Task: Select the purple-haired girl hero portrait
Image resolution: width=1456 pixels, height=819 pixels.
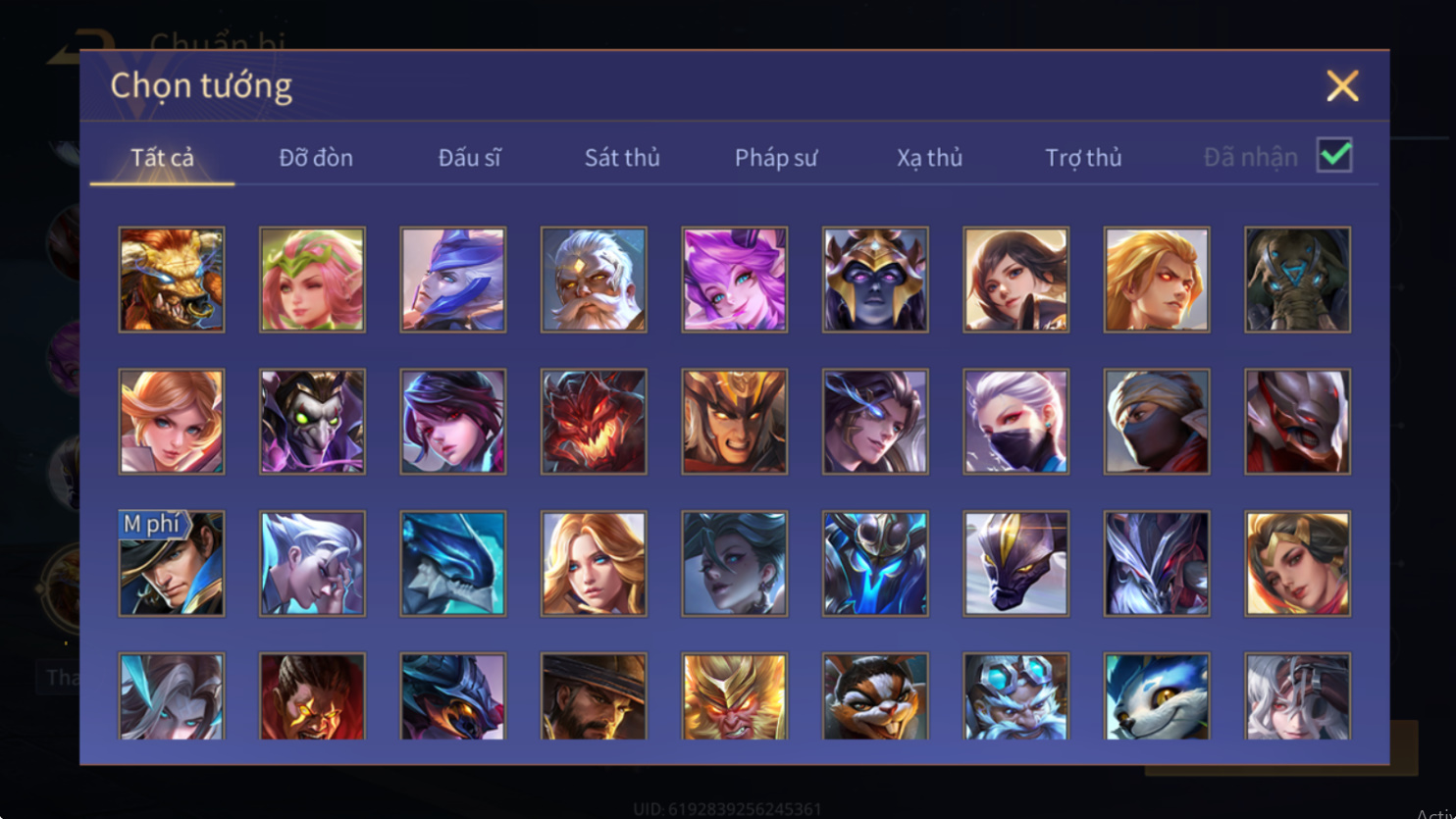Action: point(734,280)
